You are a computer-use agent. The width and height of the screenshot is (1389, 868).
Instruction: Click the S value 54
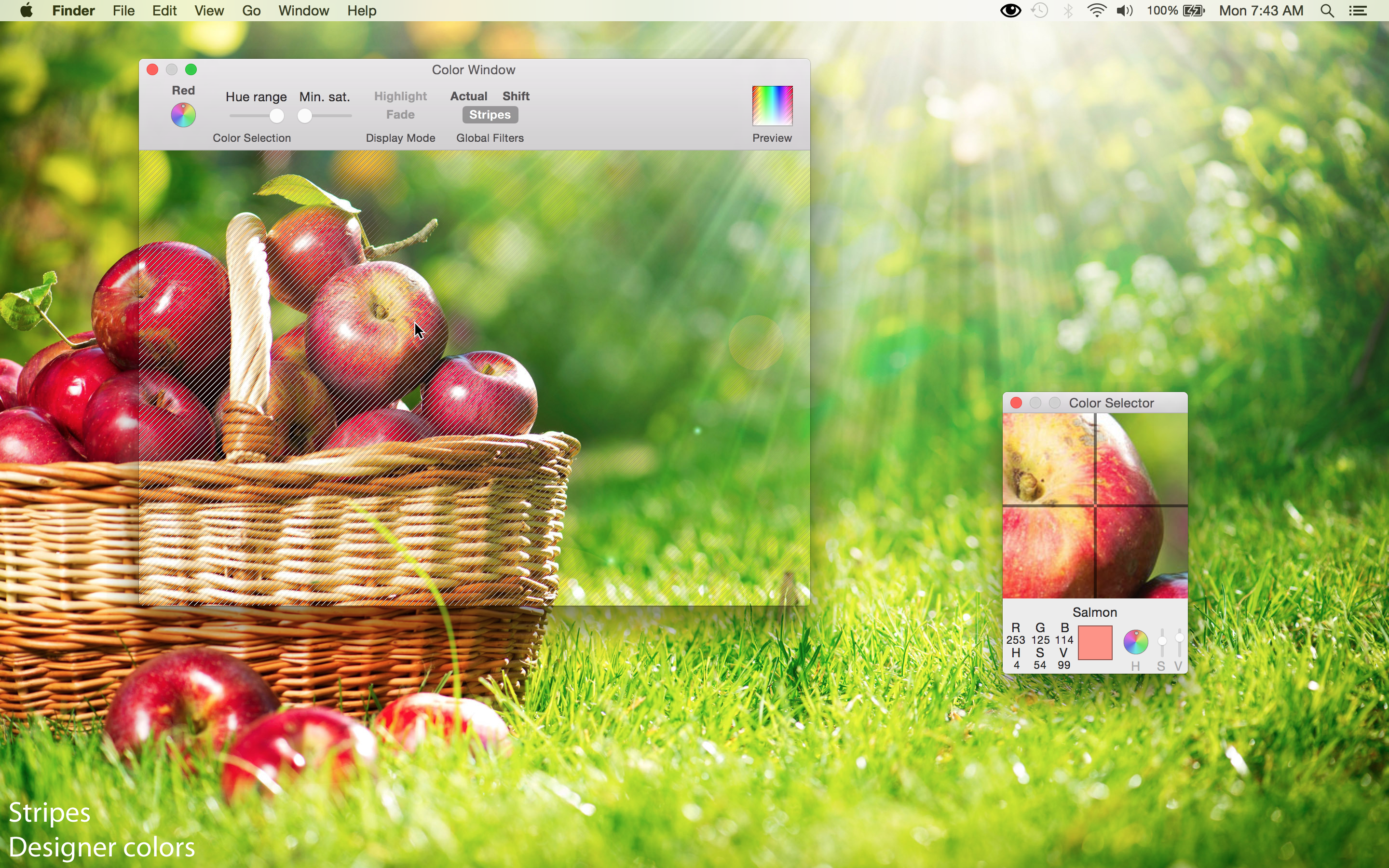point(1040,665)
